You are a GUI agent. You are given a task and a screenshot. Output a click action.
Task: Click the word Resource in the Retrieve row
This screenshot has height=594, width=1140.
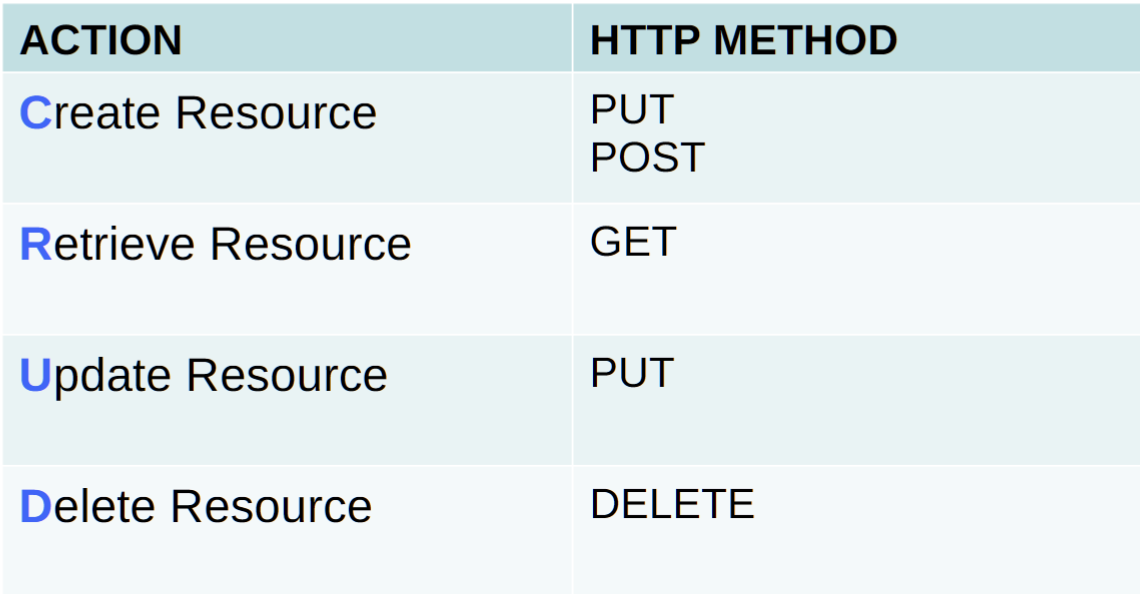click(310, 244)
